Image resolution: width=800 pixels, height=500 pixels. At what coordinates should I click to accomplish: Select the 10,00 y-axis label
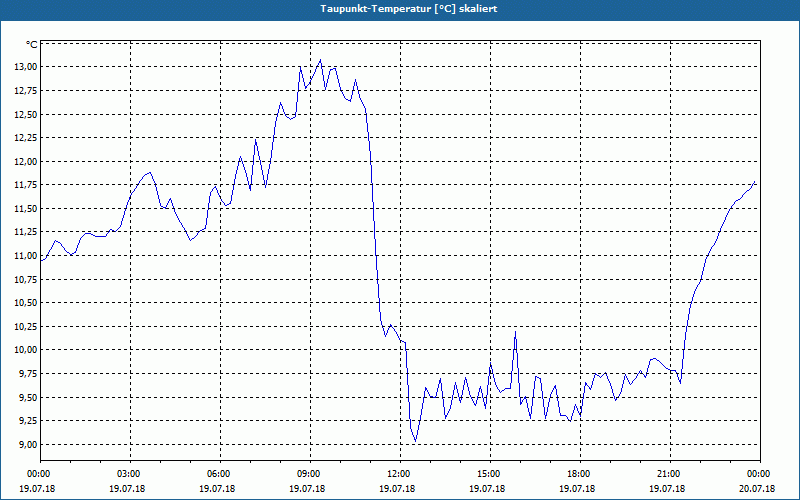tap(26, 350)
